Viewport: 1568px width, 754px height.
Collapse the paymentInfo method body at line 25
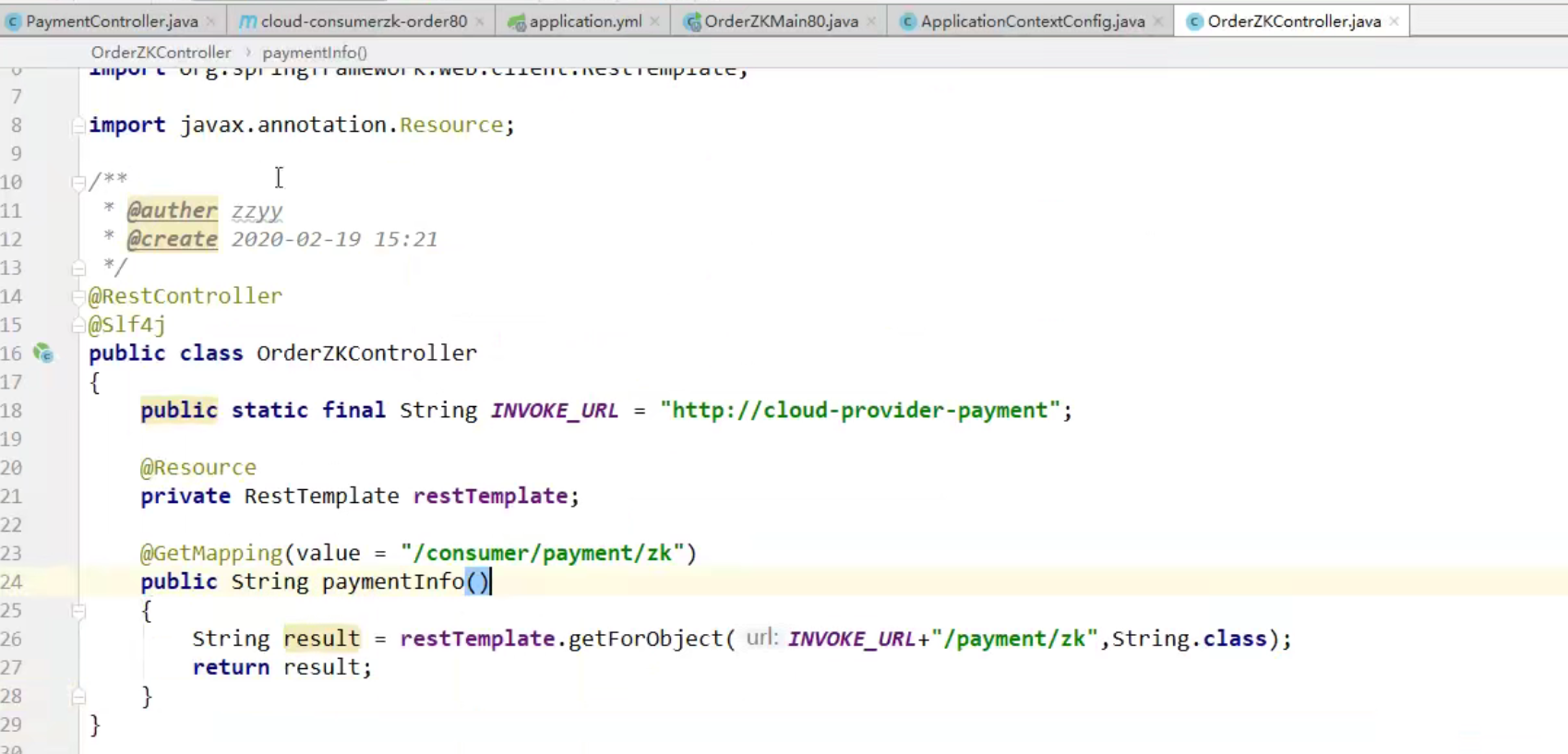point(78,611)
